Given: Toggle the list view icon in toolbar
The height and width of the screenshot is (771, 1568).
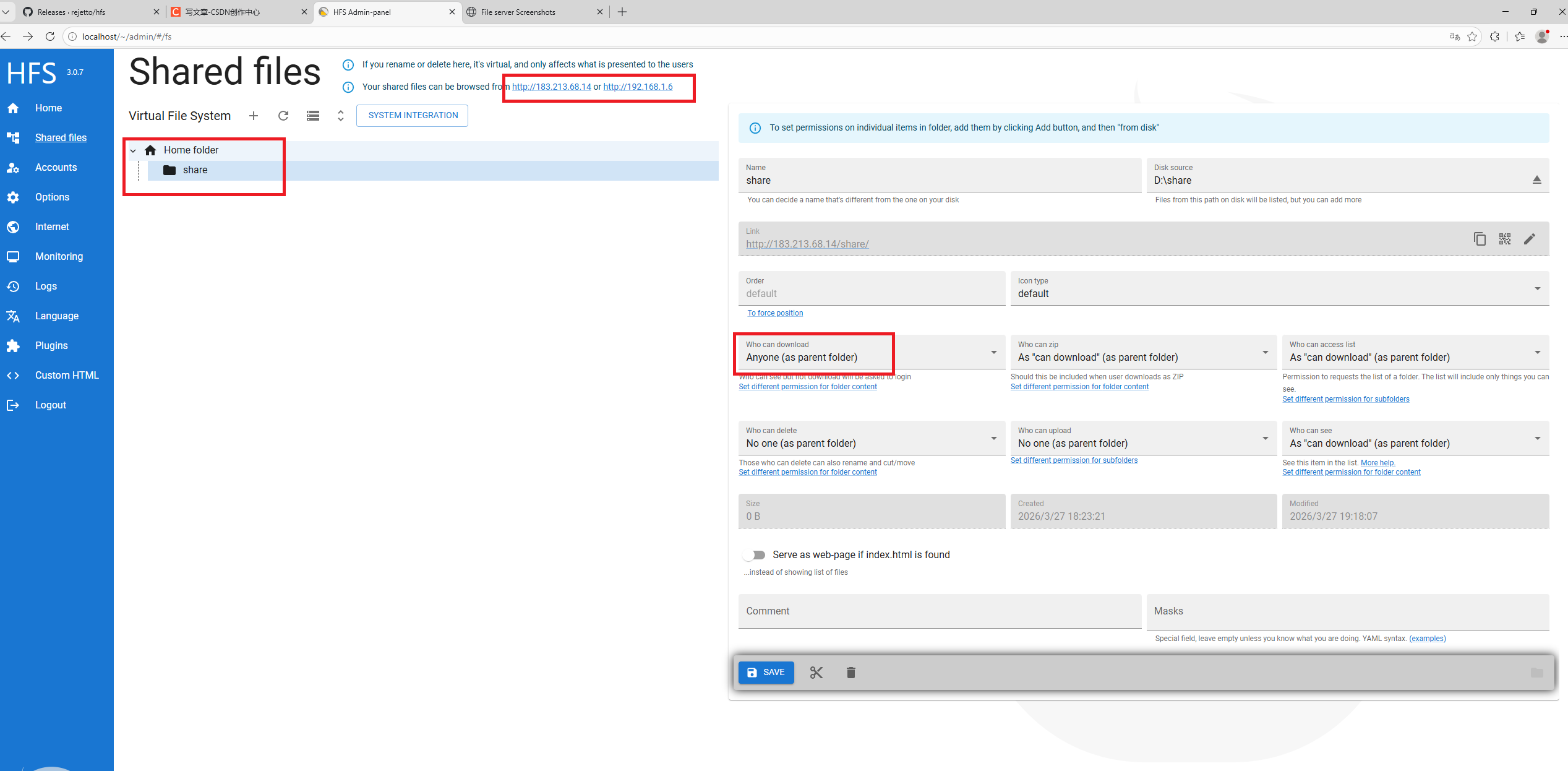Looking at the screenshot, I should click(x=313, y=116).
